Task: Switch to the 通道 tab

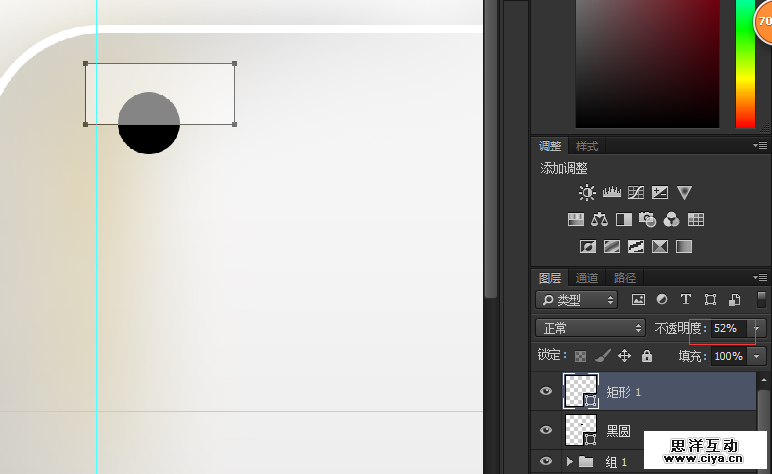Action: (587, 278)
